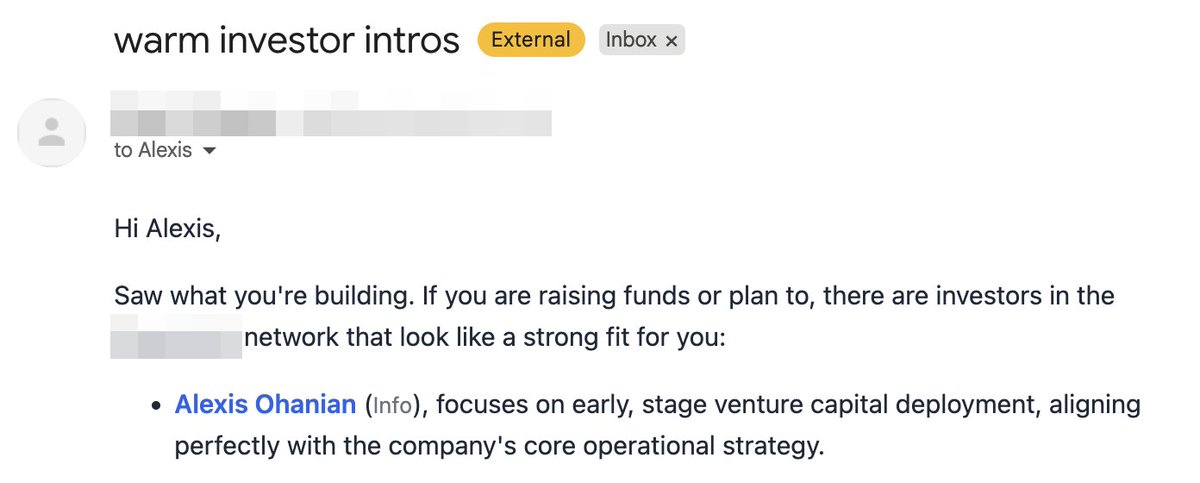Click the subject "warm investor intros"

286,41
